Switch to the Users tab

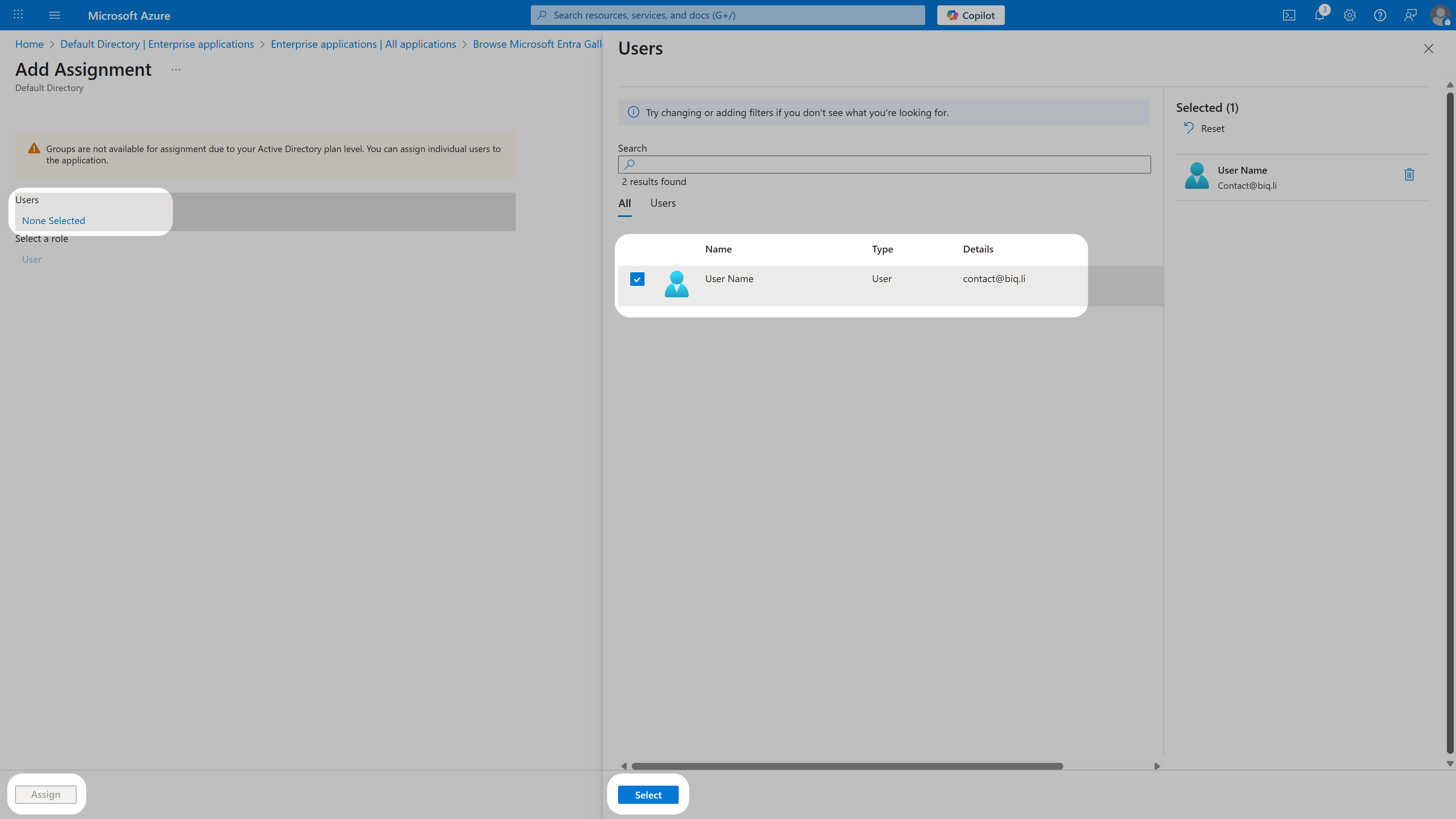pos(663,203)
